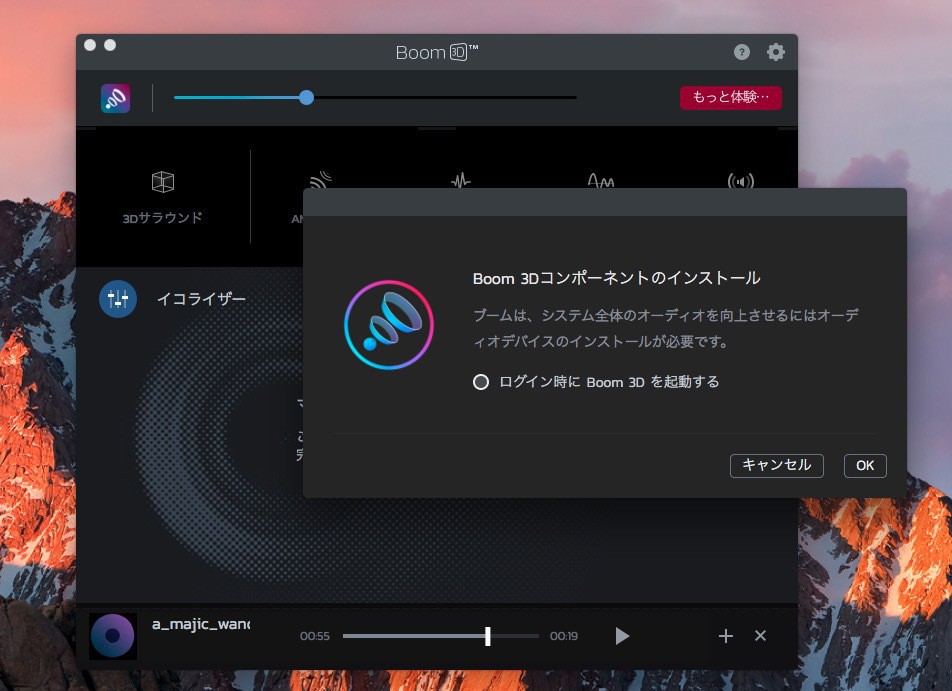The image size is (952, 691).
Task: Open the help question mark icon
Action: tap(741, 52)
